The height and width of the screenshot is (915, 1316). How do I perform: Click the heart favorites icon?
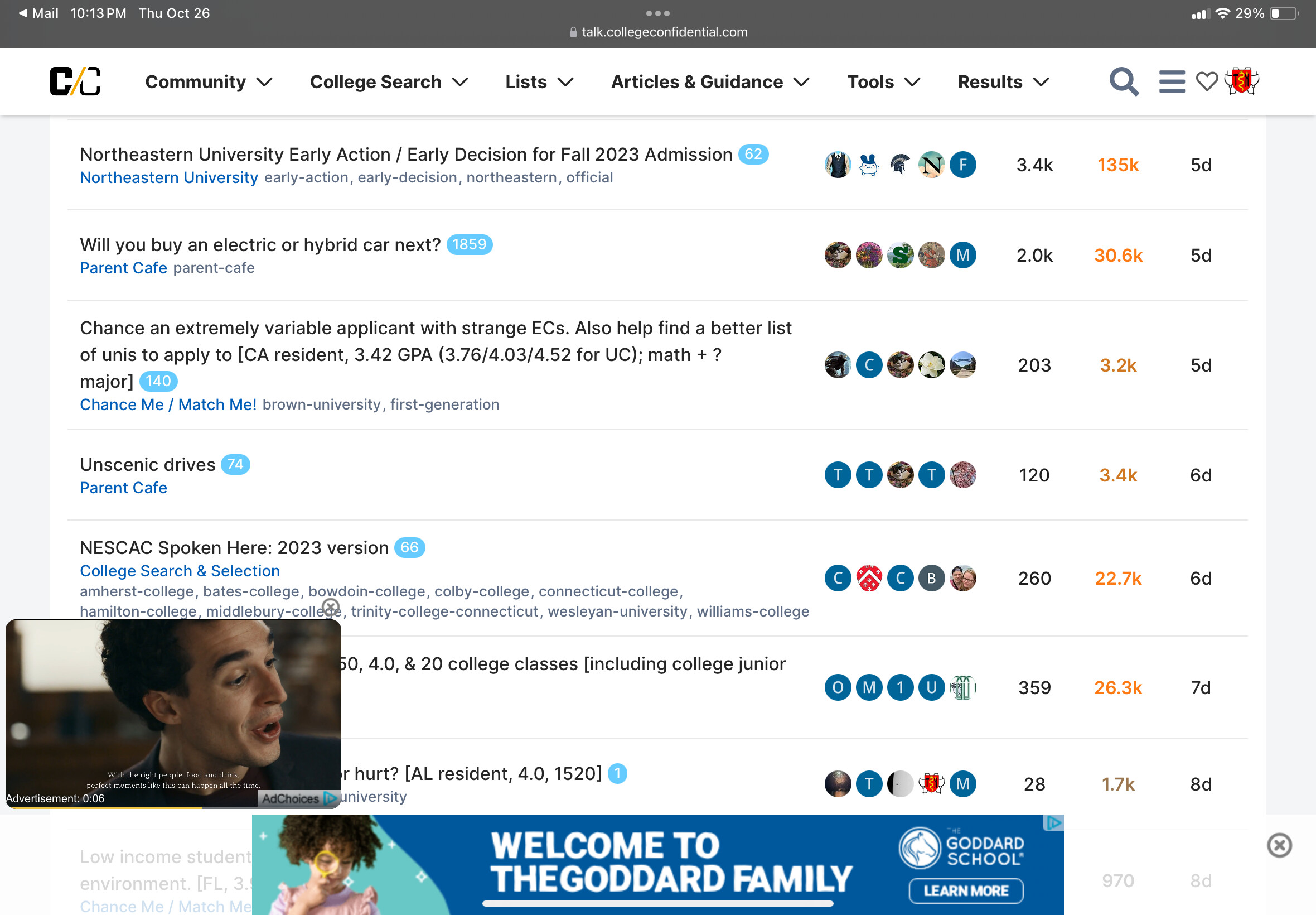point(1207,82)
